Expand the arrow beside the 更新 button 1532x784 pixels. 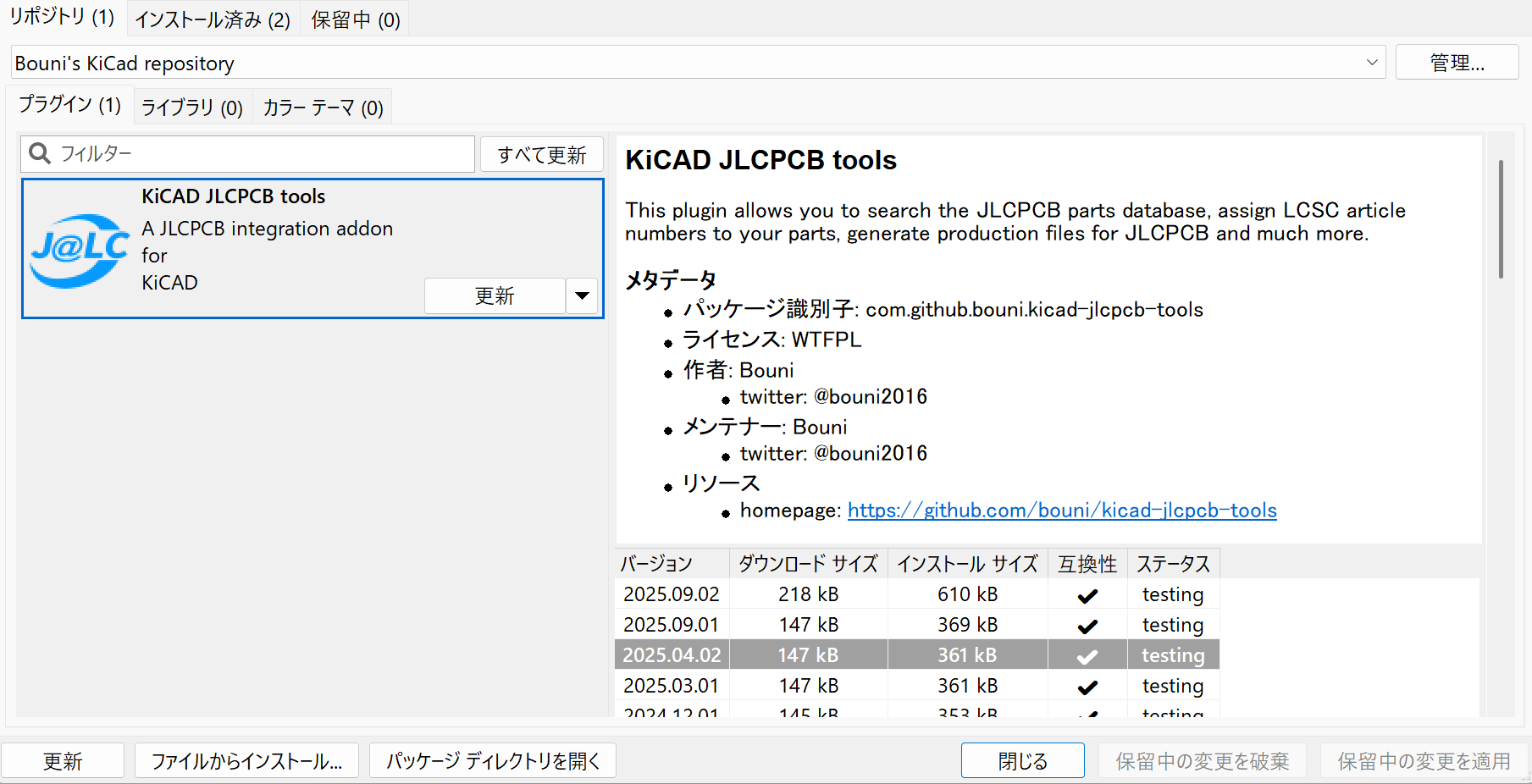(x=582, y=295)
